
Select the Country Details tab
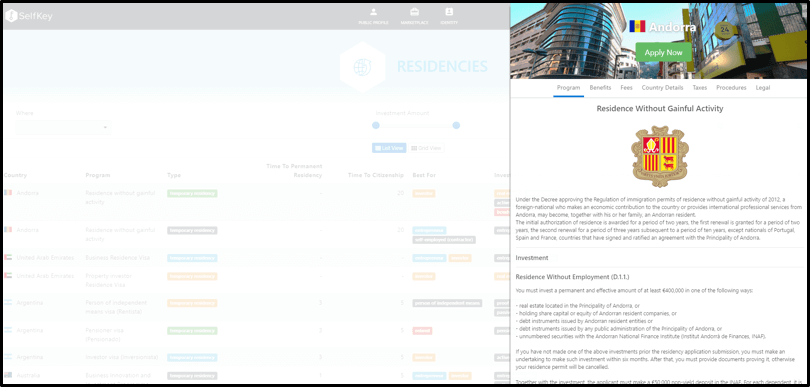[662, 88]
